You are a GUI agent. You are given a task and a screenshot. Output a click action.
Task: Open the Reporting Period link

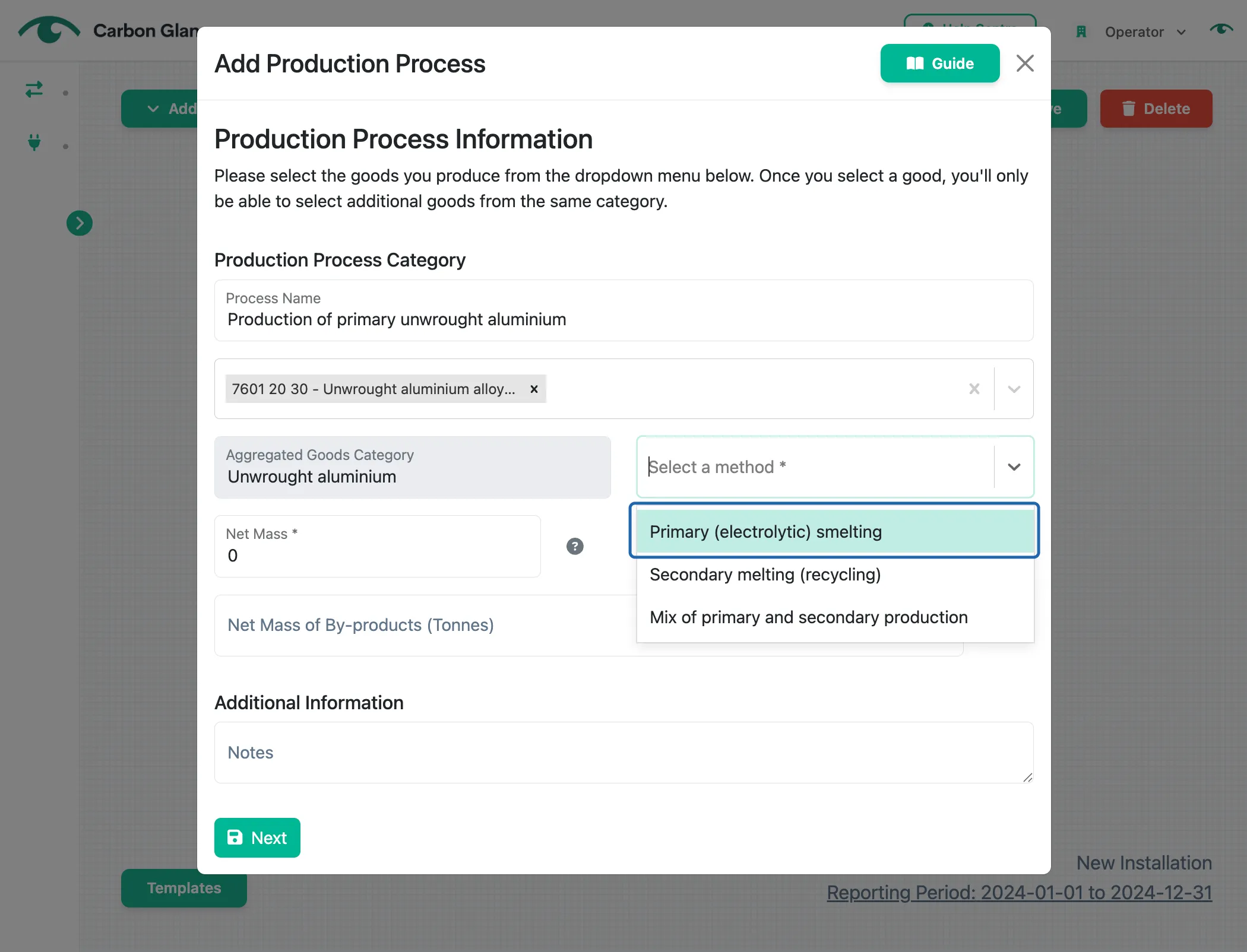[x=1019, y=892]
